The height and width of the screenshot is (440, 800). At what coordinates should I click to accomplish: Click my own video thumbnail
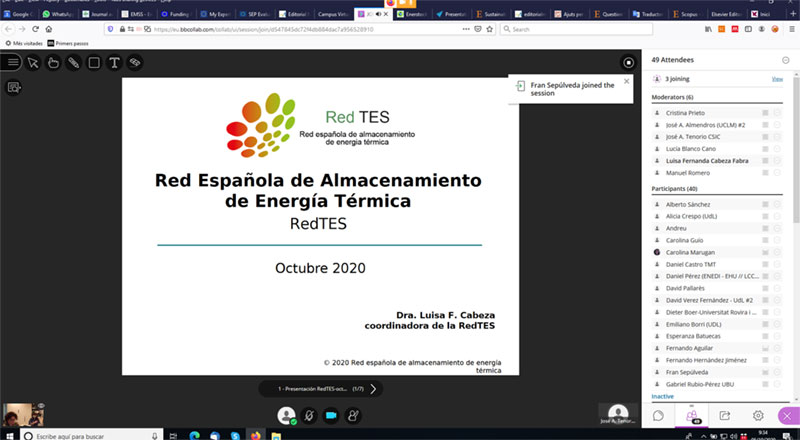pyautogui.click(x=23, y=414)
